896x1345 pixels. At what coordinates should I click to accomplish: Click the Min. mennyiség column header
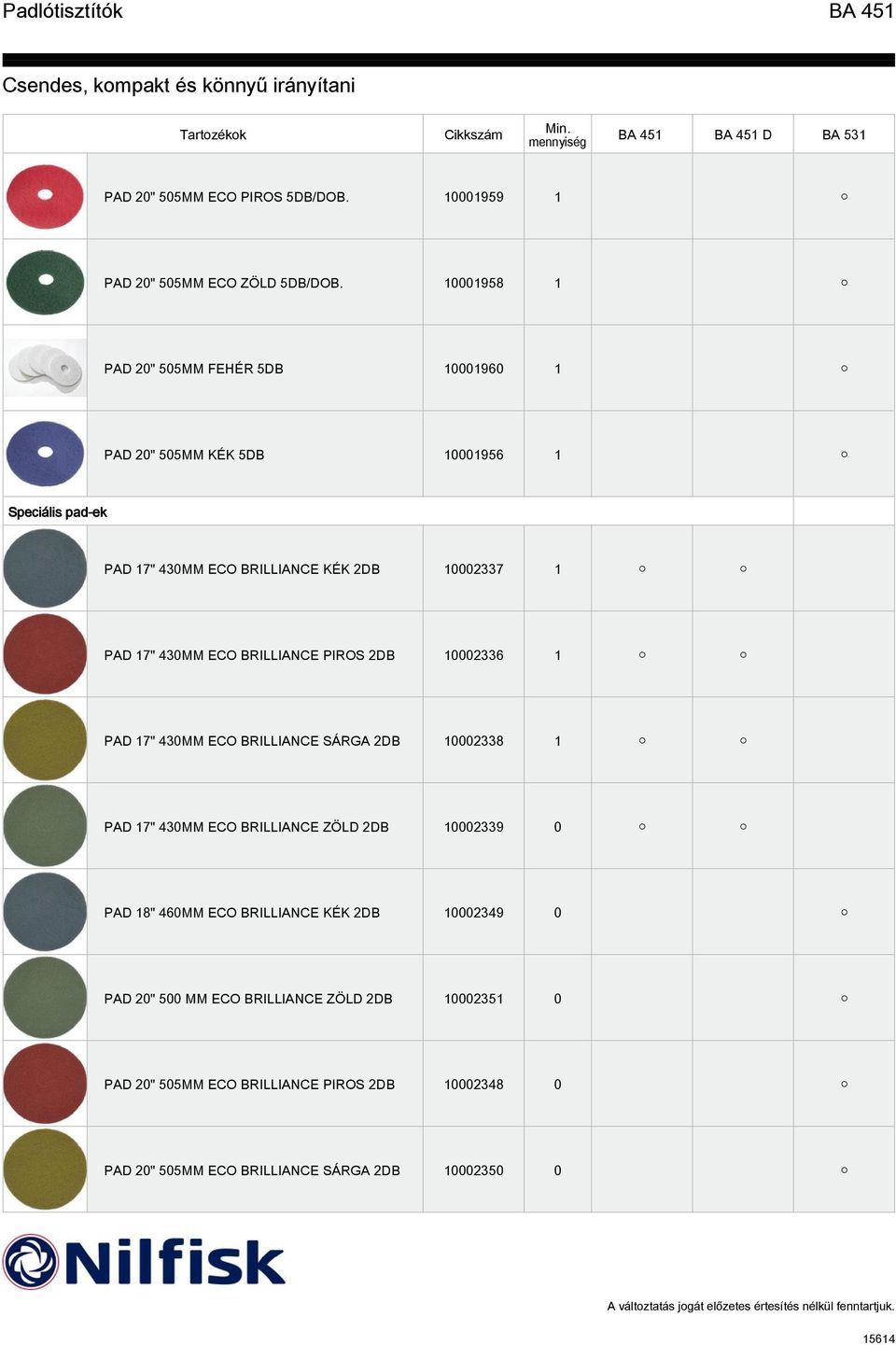point(557,134)
